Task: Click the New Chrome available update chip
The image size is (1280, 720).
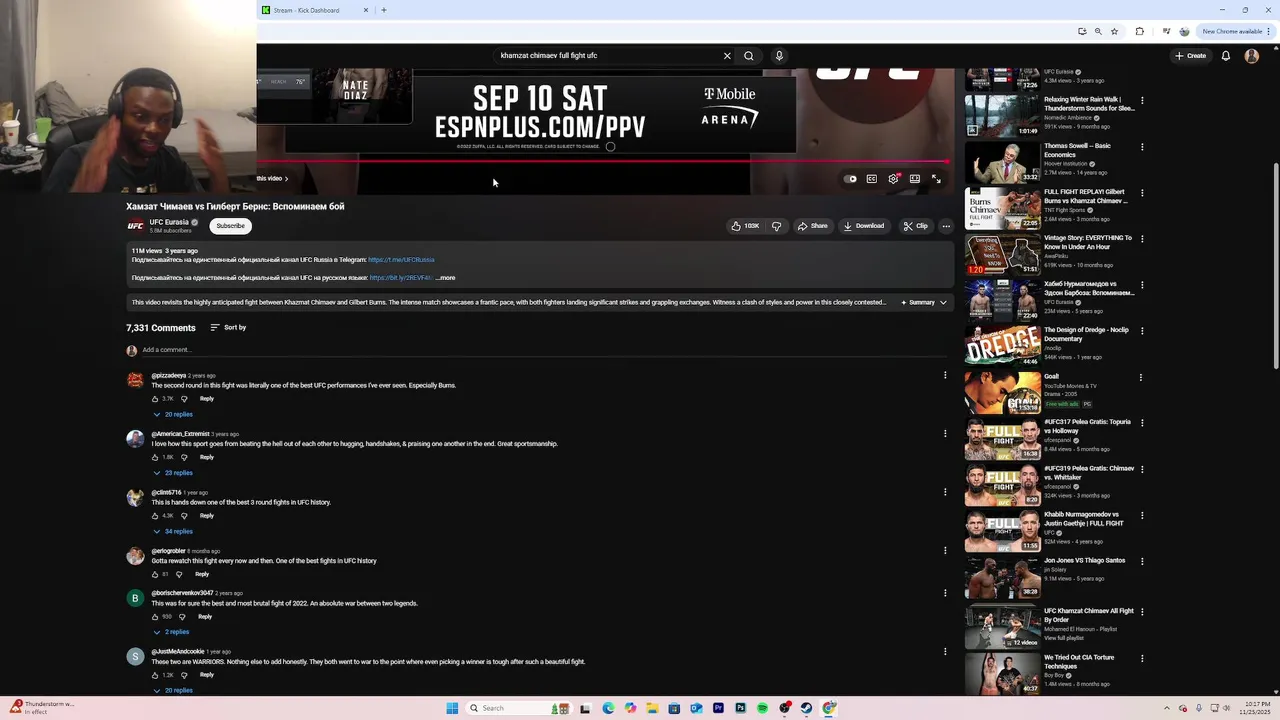Action: coord(1236,31)
